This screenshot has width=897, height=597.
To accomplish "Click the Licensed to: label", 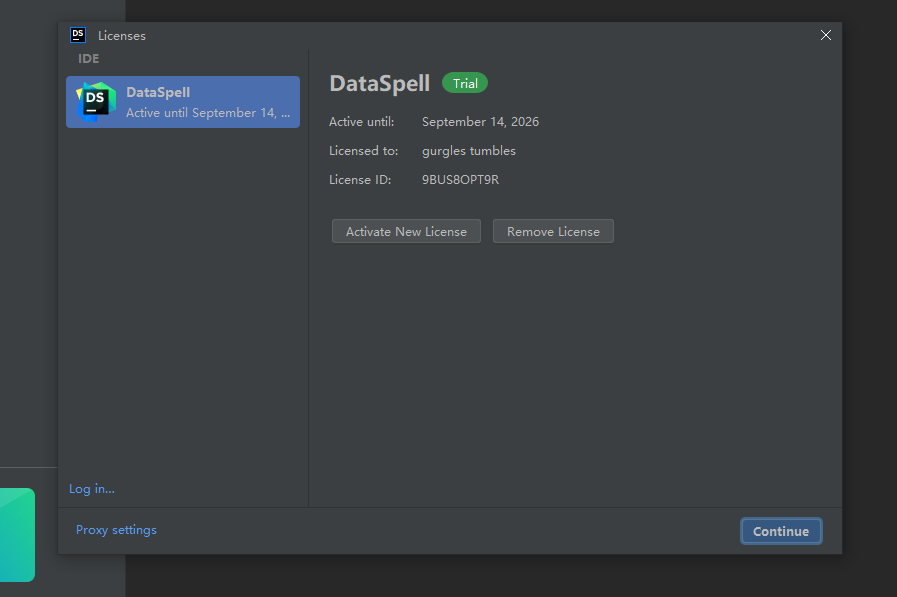I will (363, 151).
